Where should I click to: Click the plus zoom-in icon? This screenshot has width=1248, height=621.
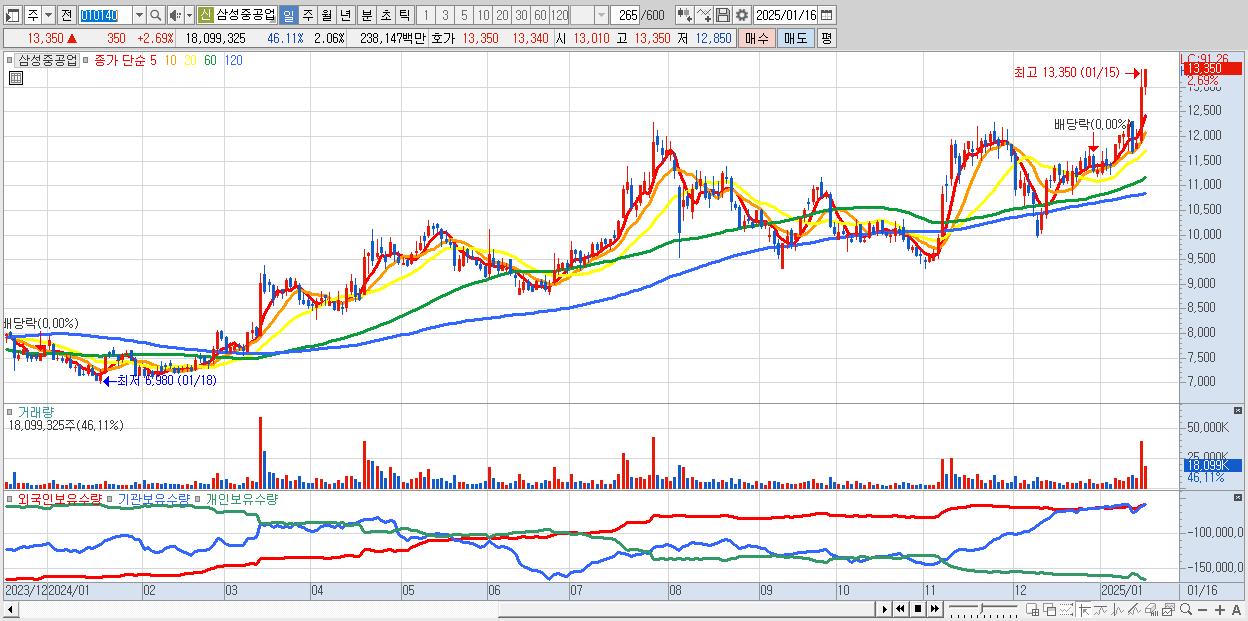click(x=1219, y=610)
